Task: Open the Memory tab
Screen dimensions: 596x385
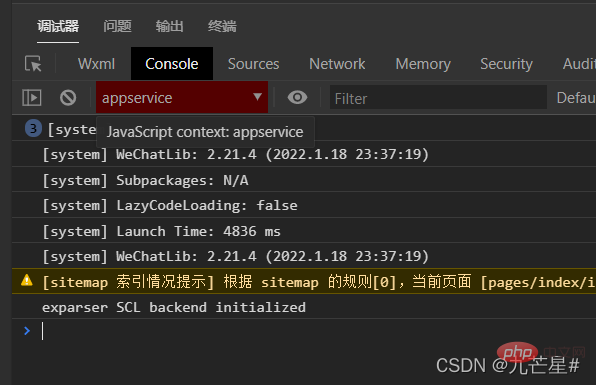Action: pos(423,64)
